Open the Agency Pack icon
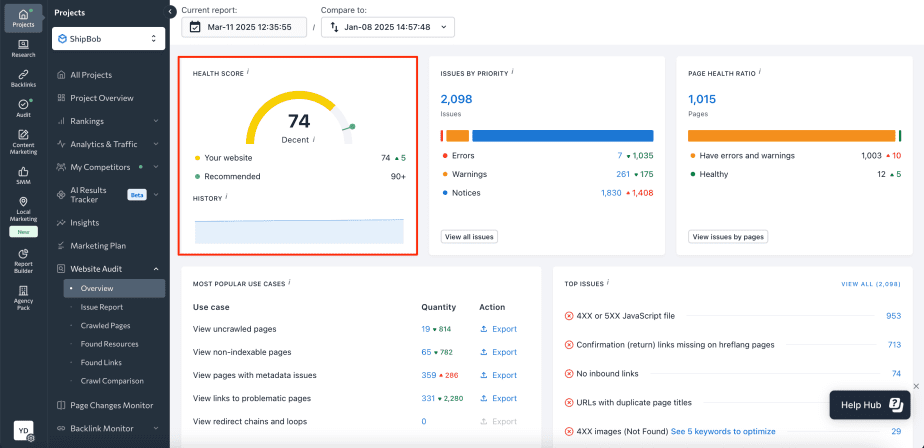This screenshot has height=448, width=924. coord(23,297)
